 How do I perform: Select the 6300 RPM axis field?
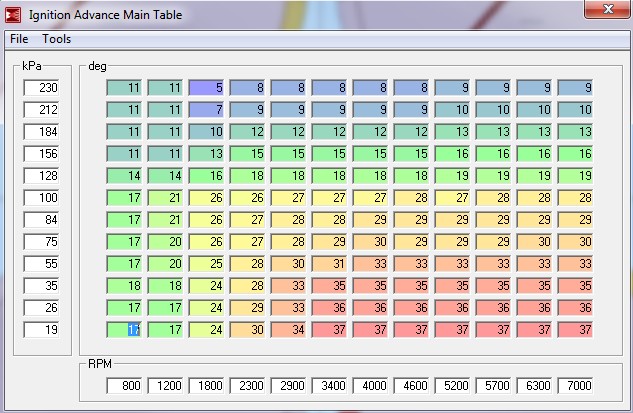(x=534, y=386)
